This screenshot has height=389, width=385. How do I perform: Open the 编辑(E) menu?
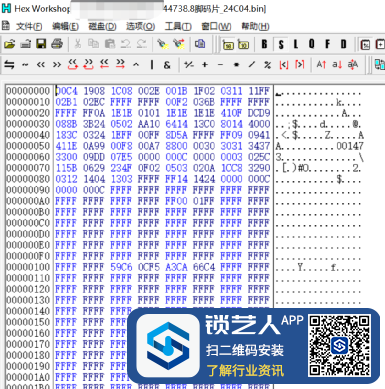click(x=65, y=26)
